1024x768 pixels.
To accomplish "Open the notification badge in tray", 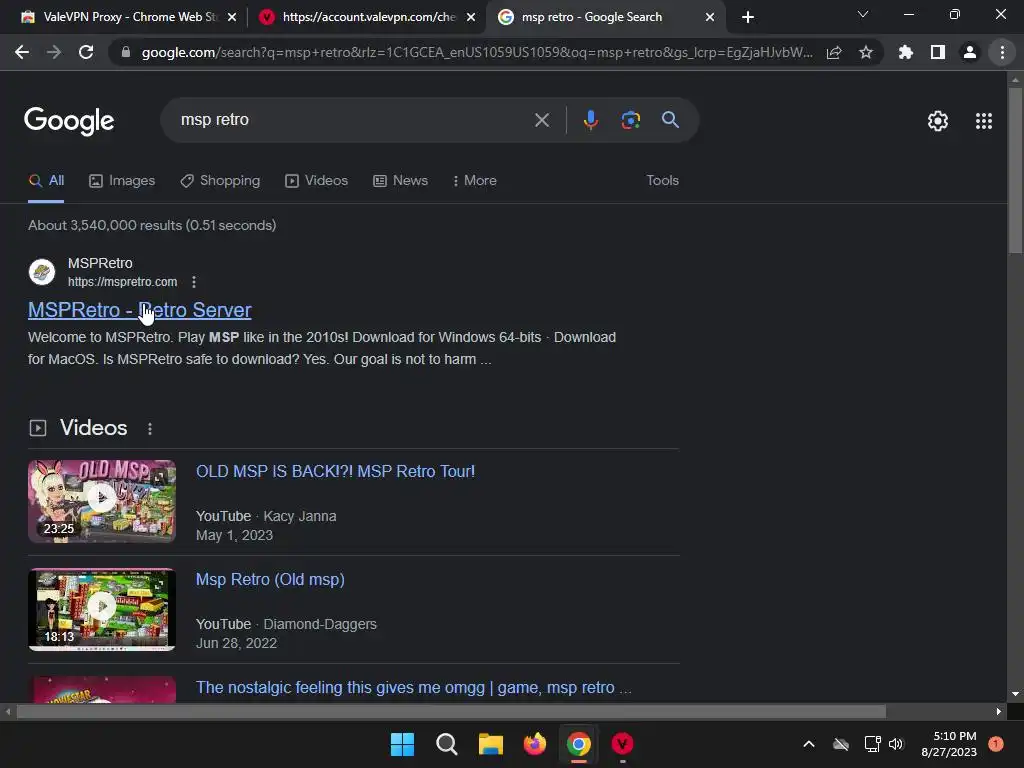I will click(996, 743).
